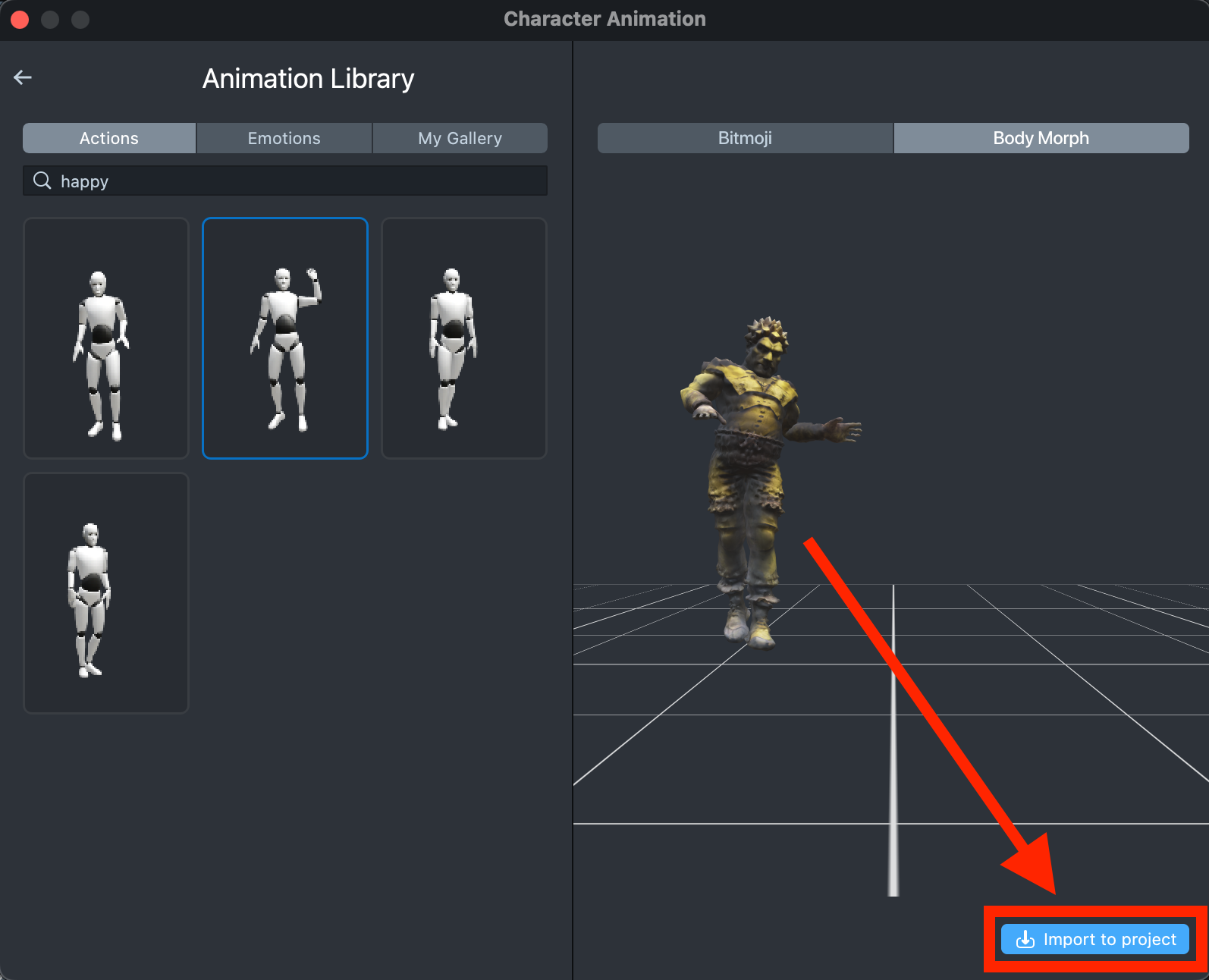This screenshot has width=1209, height=980.
Task: Click the Character Animation window title
Action: click(x=604, y=19)
